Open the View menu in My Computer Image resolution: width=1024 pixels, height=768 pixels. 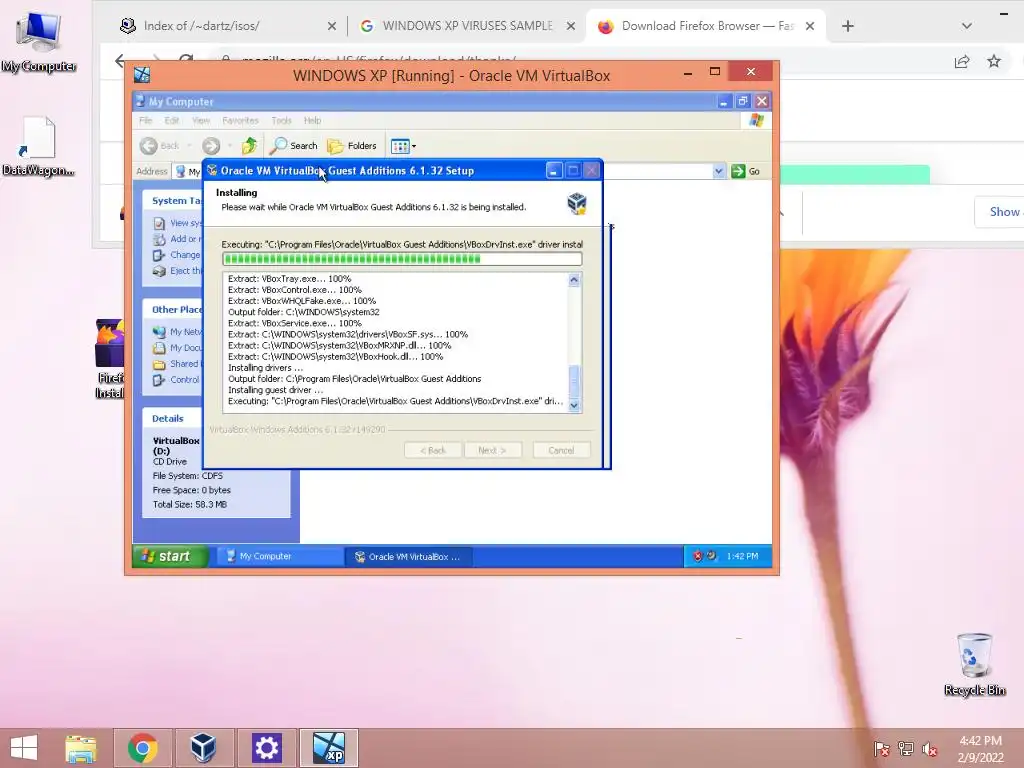point(201,120)
